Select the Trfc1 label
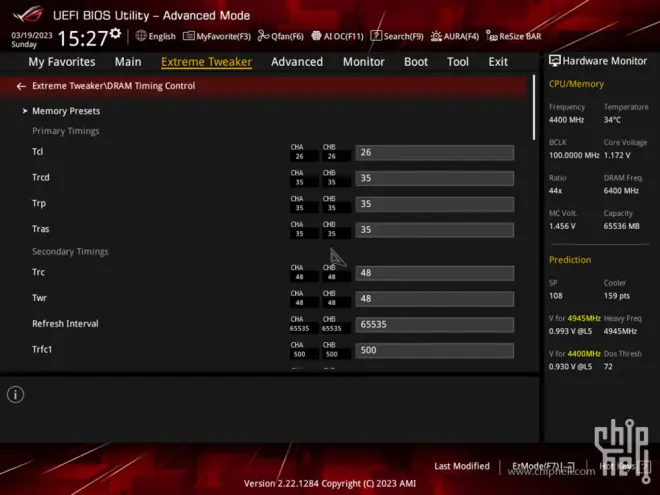 tap(42, 349)
